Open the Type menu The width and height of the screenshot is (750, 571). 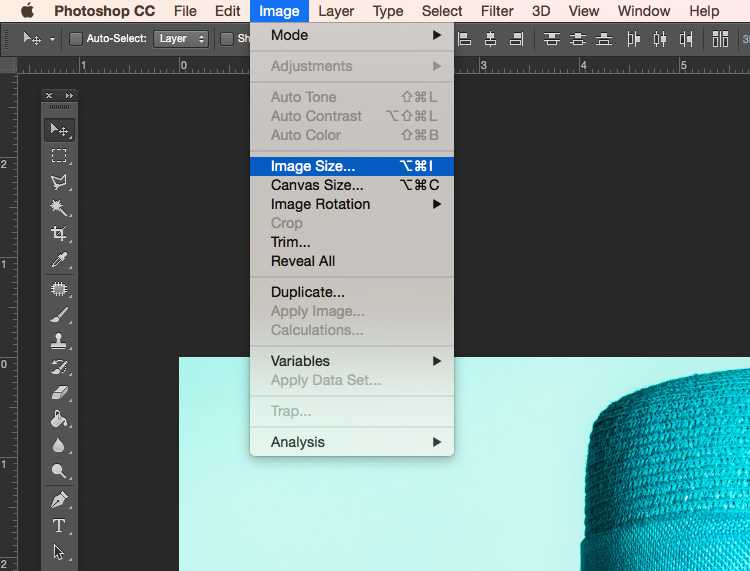tap(388, 11)
